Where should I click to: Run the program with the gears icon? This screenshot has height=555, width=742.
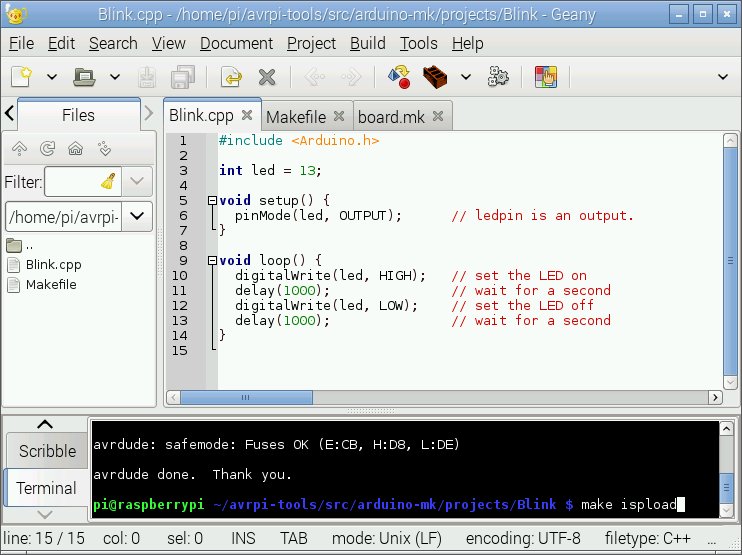pos(499,76)
